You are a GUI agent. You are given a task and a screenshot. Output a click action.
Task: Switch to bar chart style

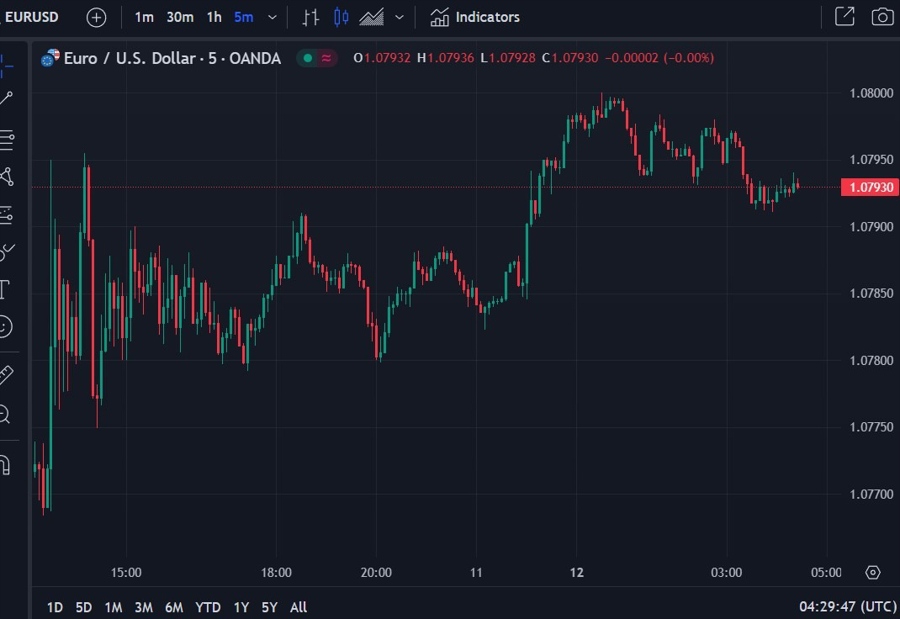click(x=311, y=18)
